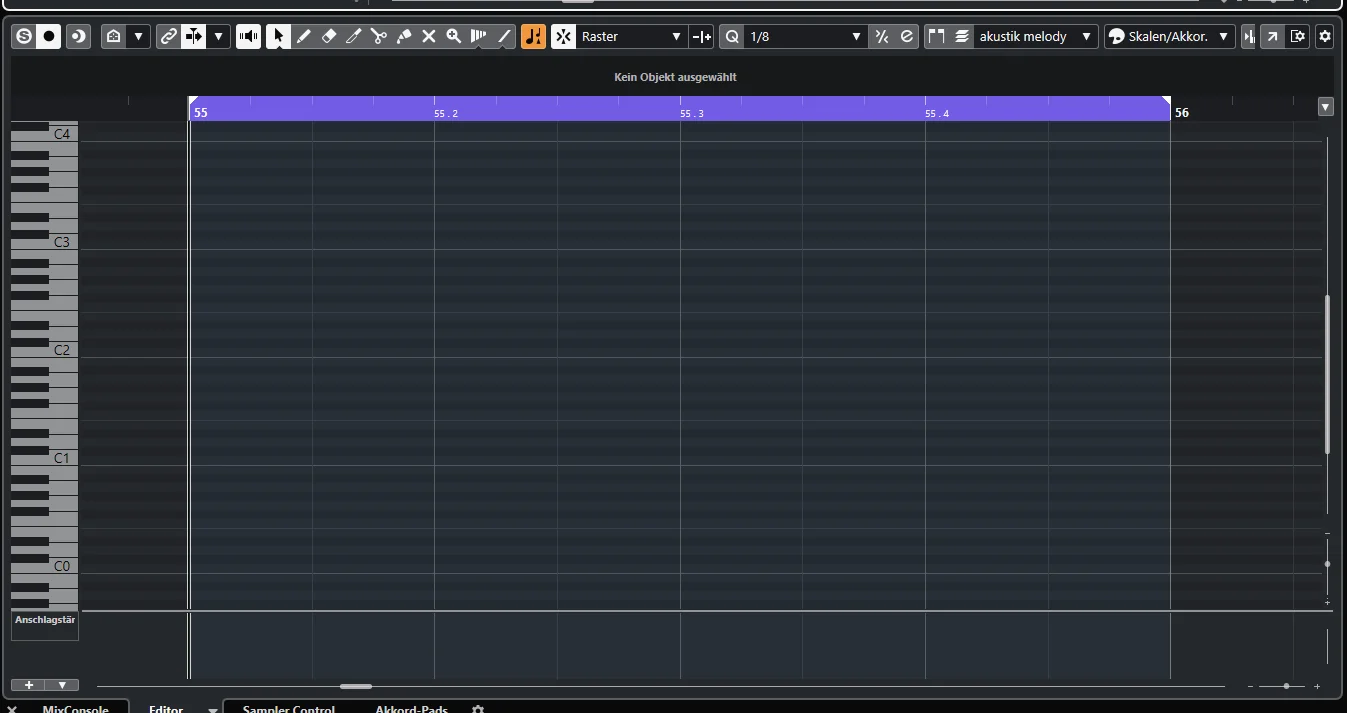Image resolution: width=1347 pixels, height=713 pixels.
Task: Click position 55.2 in the ruler
Action: pyautogui.click(x=446, y=114)
